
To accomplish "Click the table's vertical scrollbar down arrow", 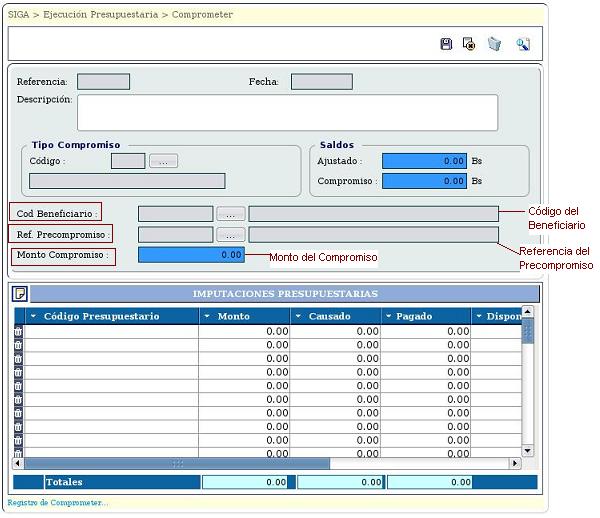I will [x=527, y=451].
